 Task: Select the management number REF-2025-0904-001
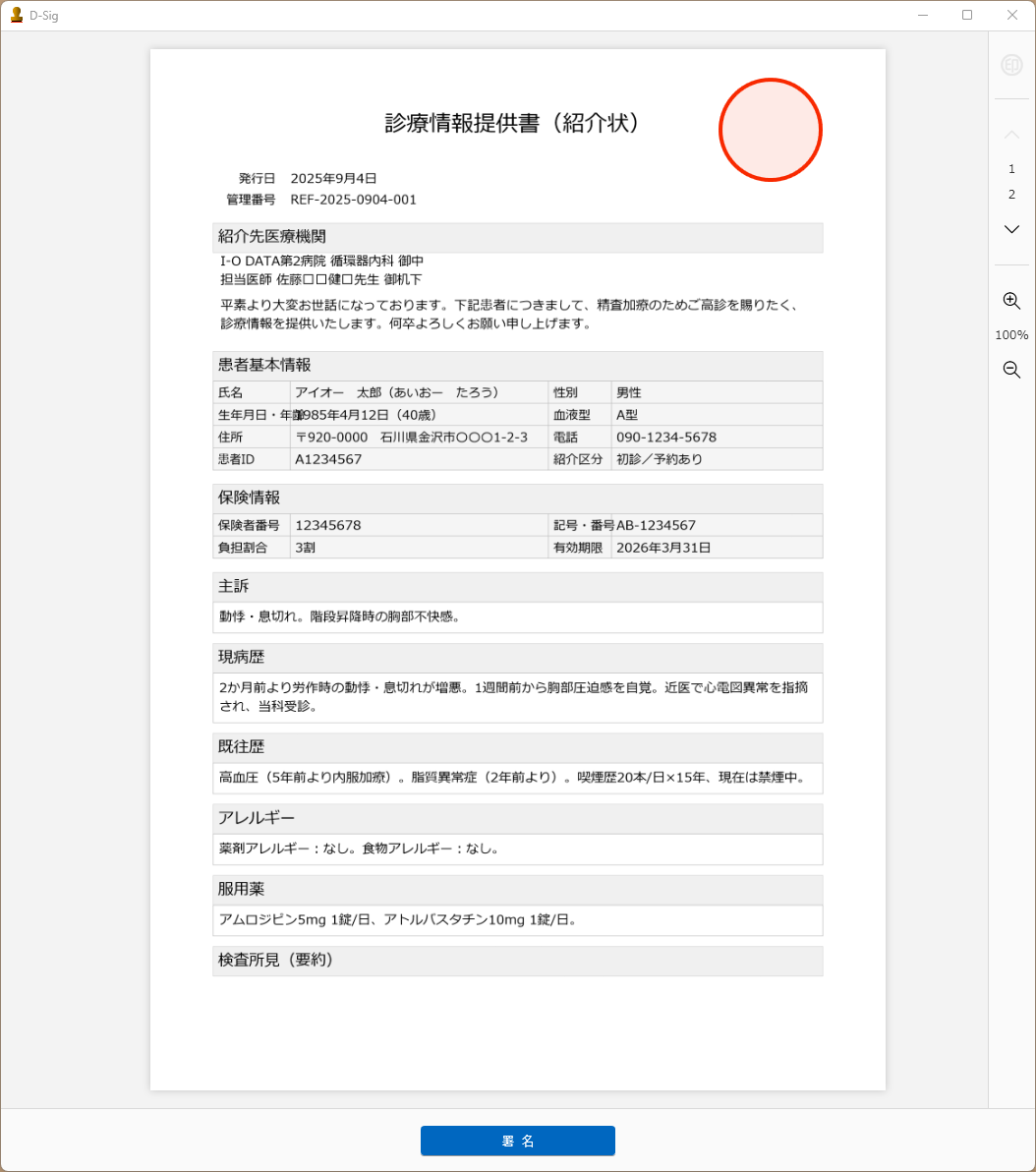tap(353, 200)
